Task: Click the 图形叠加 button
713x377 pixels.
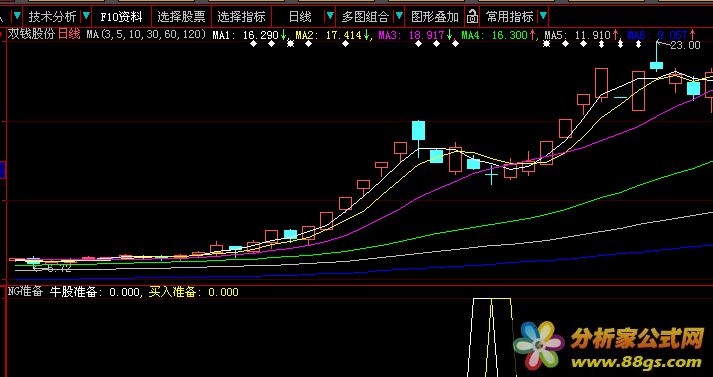Action: tap(435, 17)
